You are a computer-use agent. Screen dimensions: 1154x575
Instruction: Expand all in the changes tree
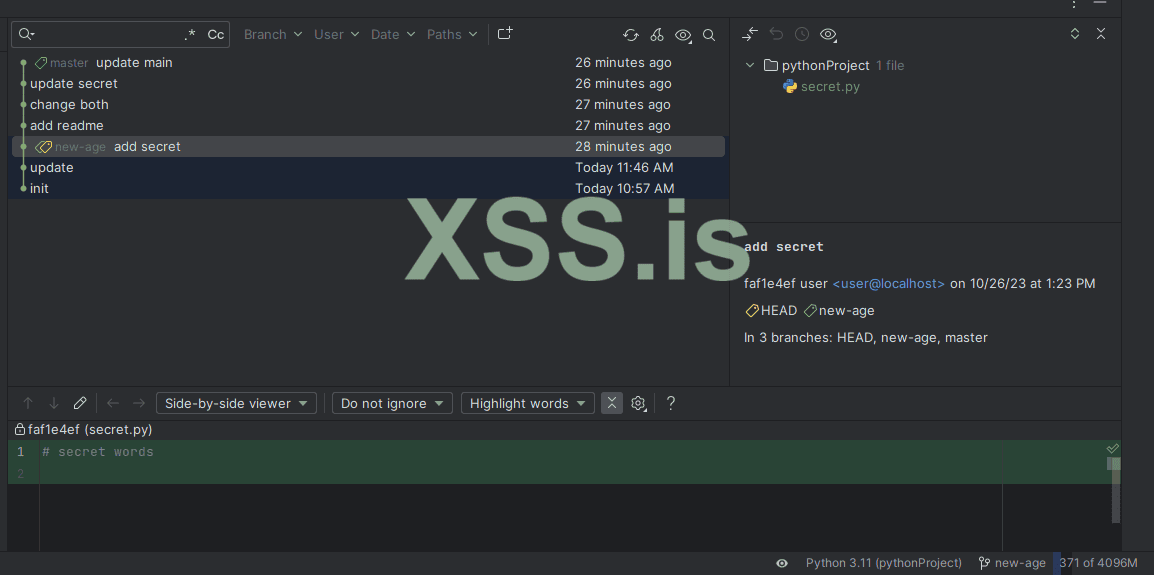tap(1075, 34)
